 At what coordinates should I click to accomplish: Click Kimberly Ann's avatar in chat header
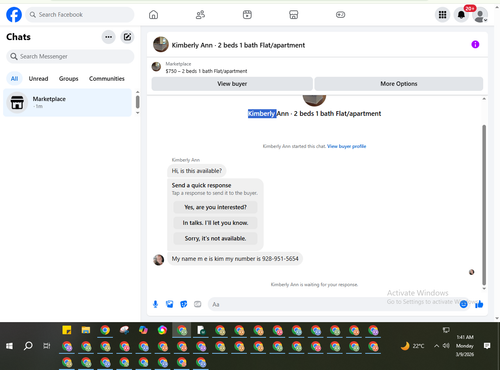(161, 44)
